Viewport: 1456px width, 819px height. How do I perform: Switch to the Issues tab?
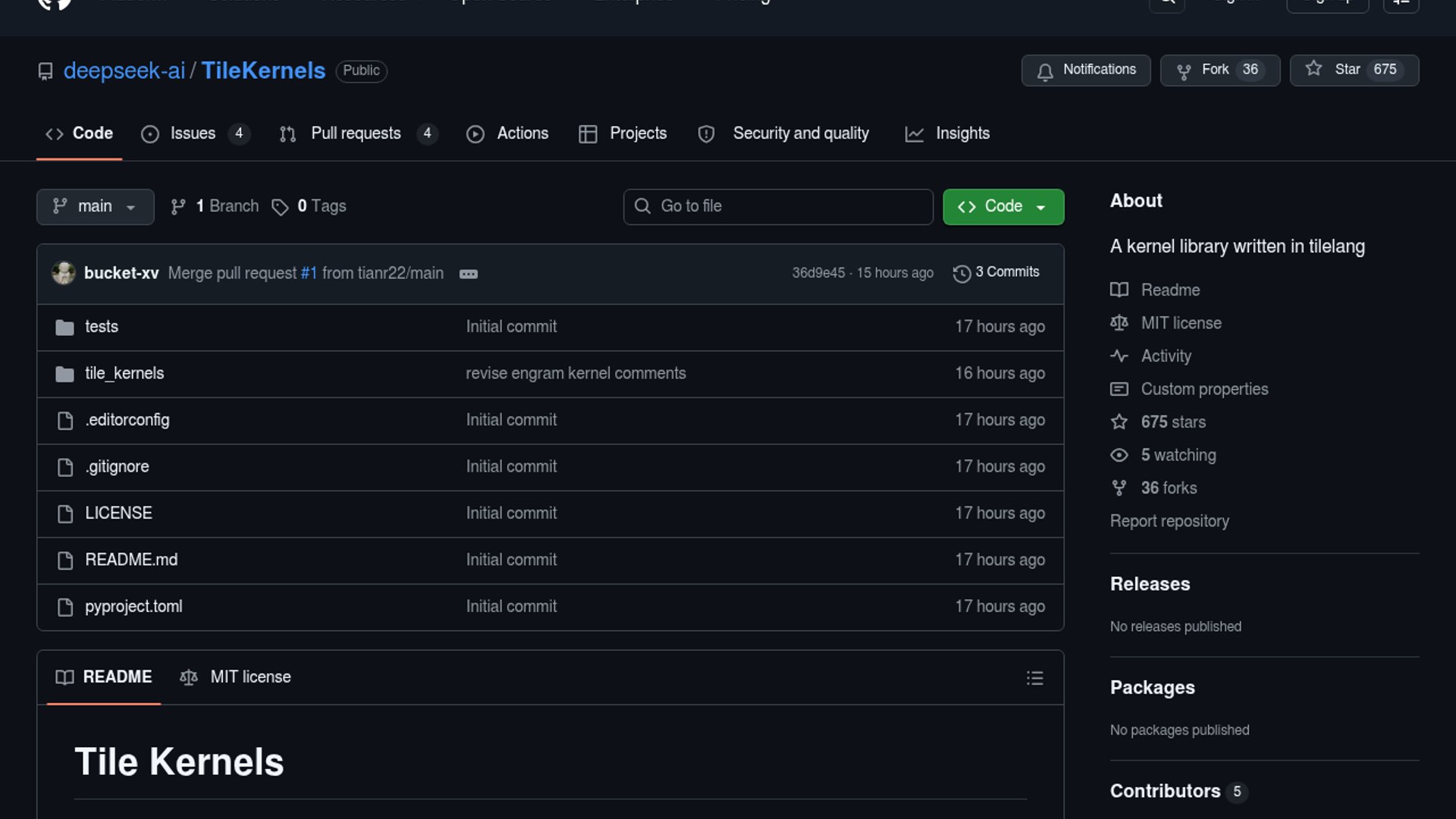(193, 134)
